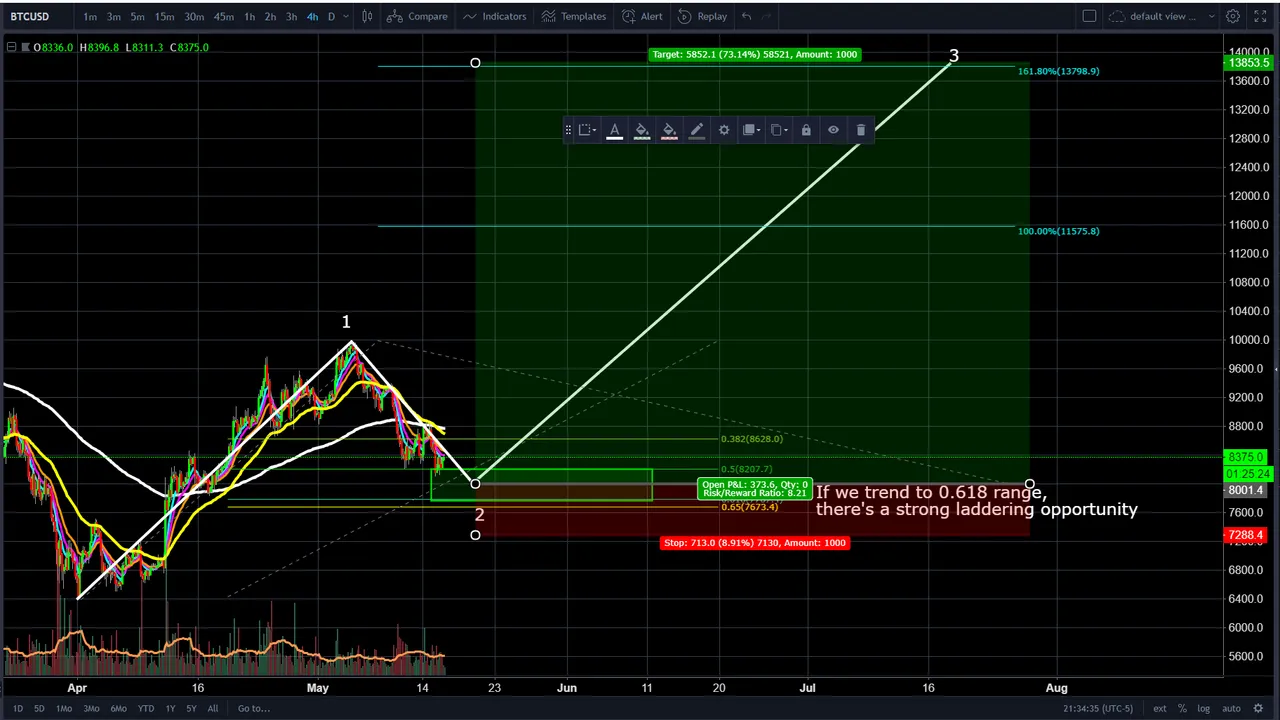Toggle ext extended hours

click(x=1160, y=708)
